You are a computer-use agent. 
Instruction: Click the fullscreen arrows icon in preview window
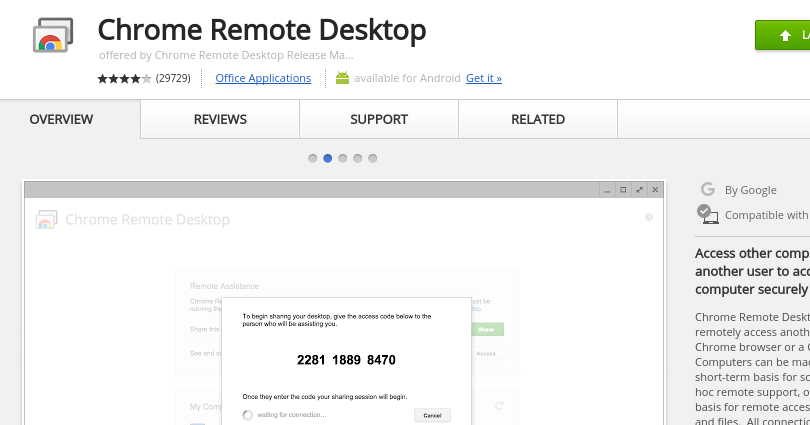pyautogui.click(x=639, y=190)
